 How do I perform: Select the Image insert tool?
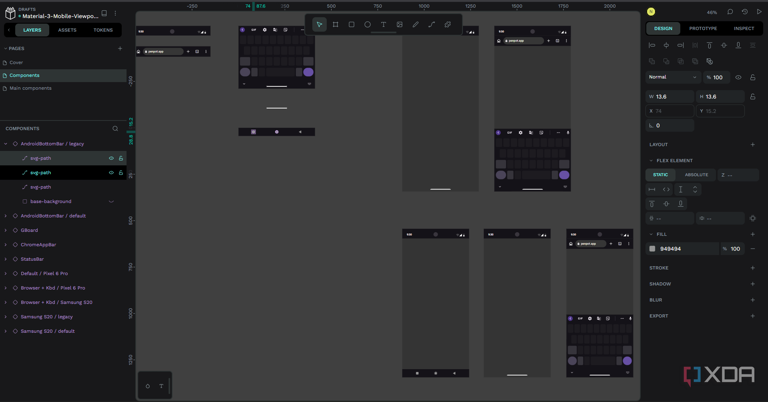click(399, 24)
